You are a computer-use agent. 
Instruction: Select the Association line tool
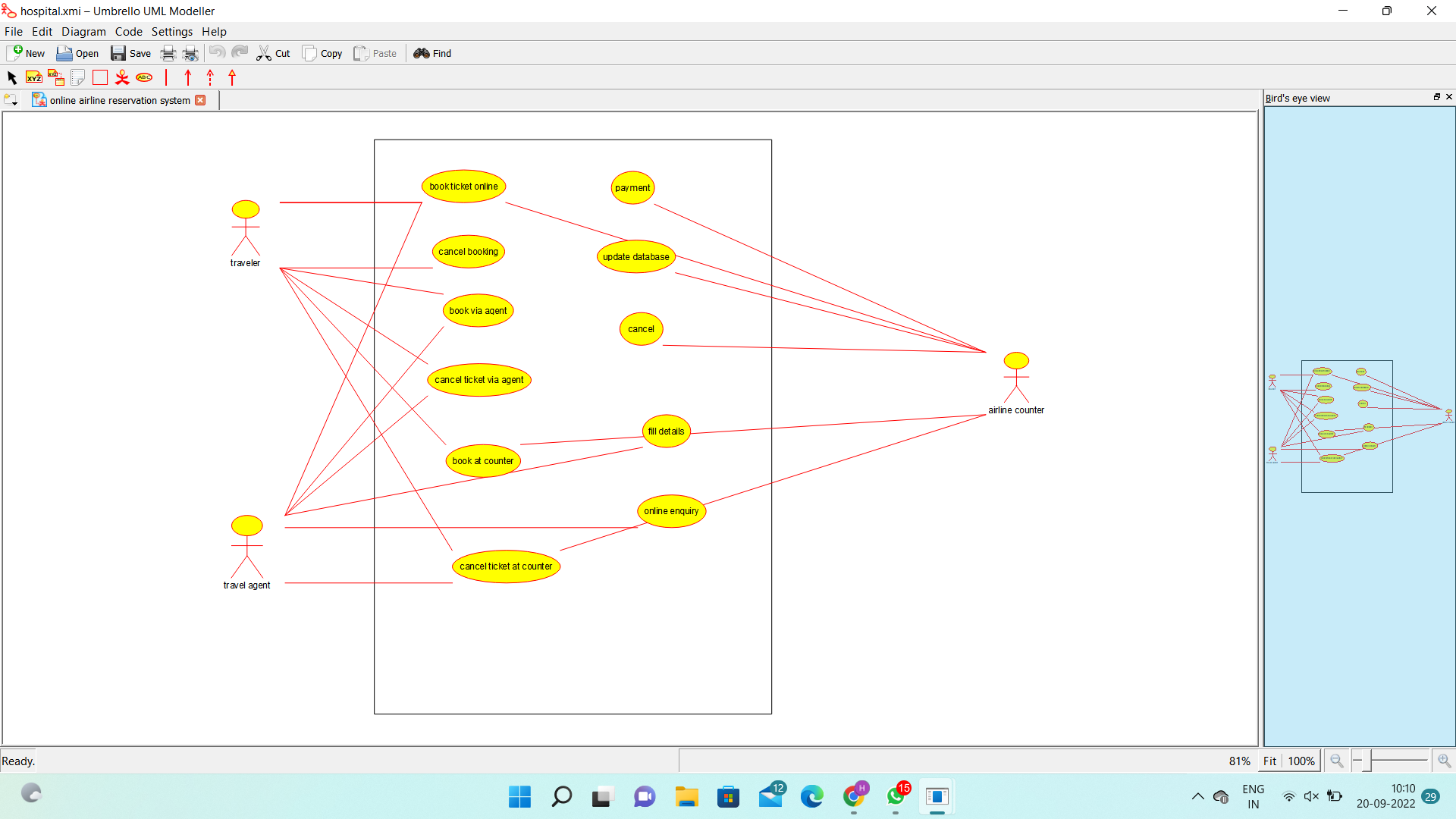(166, 77)
